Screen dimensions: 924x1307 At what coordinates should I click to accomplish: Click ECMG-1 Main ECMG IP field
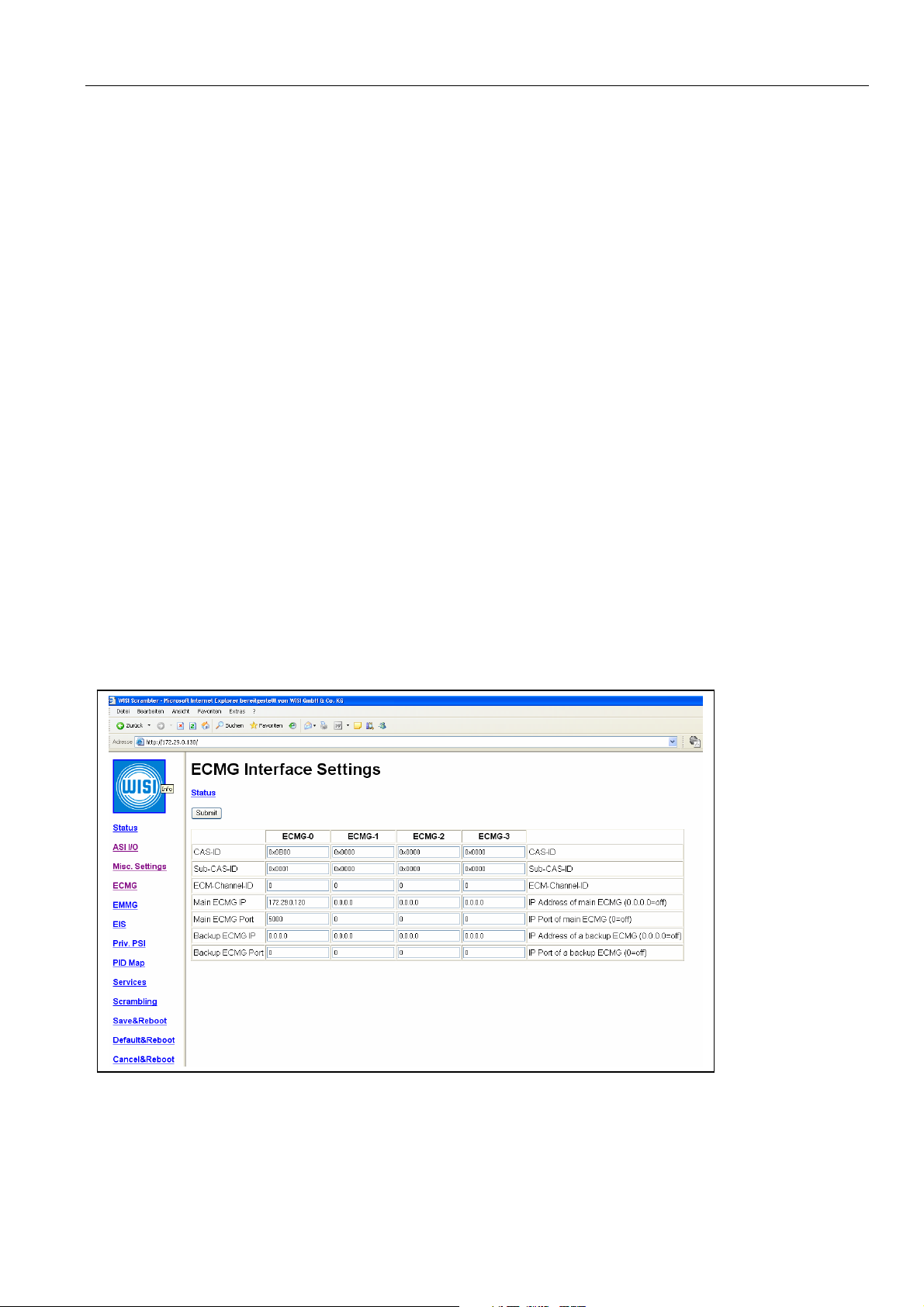(363, 902)
